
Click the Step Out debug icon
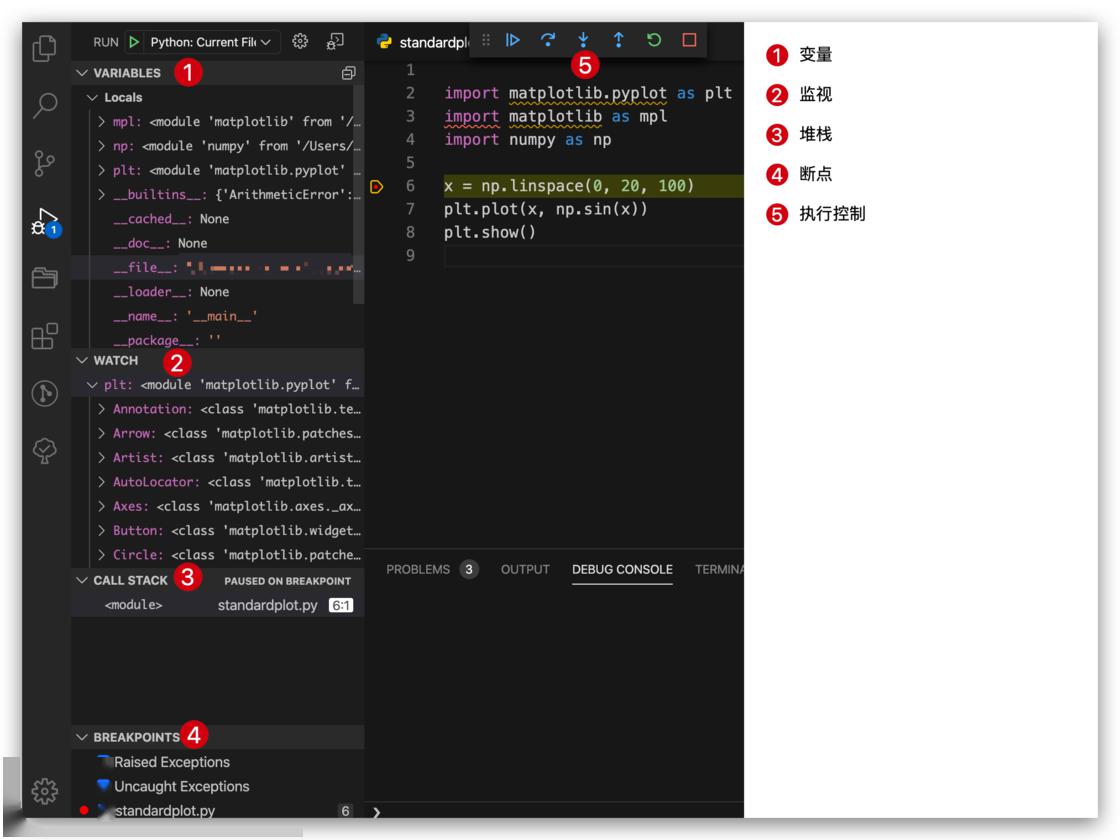(x=619, y=40)
